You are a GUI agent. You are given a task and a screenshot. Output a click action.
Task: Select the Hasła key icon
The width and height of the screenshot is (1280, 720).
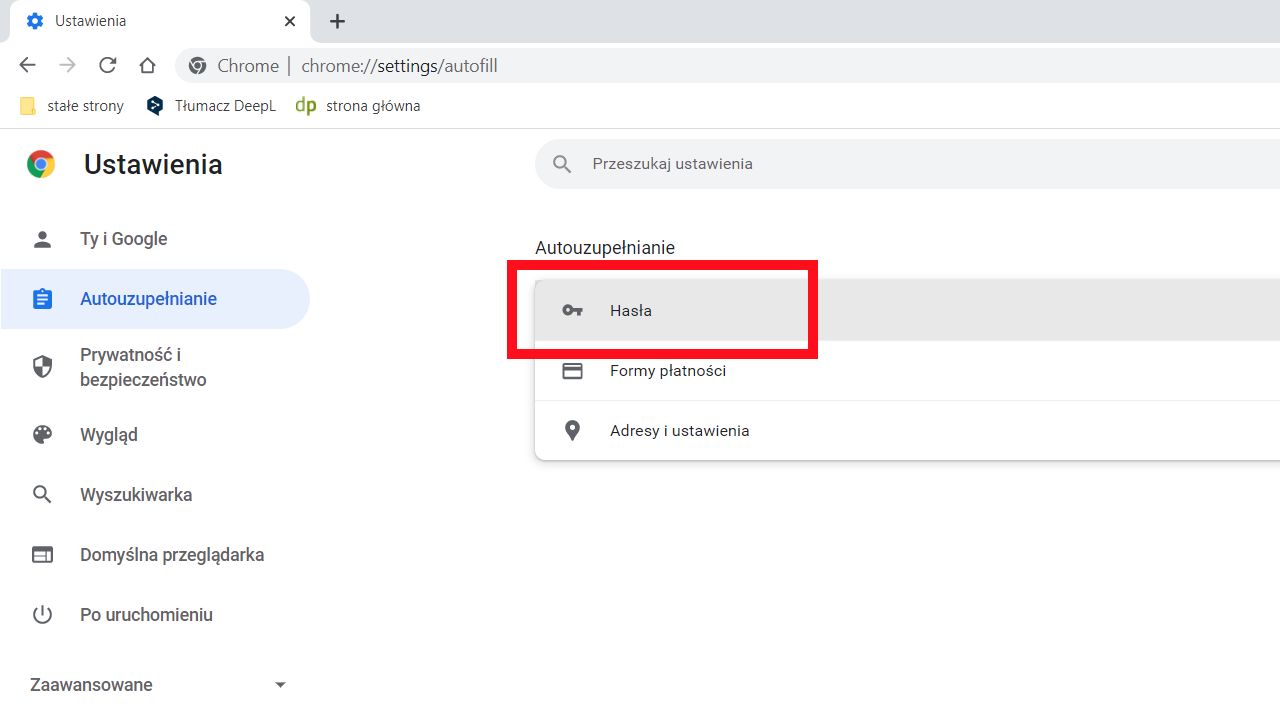point(572,310)
